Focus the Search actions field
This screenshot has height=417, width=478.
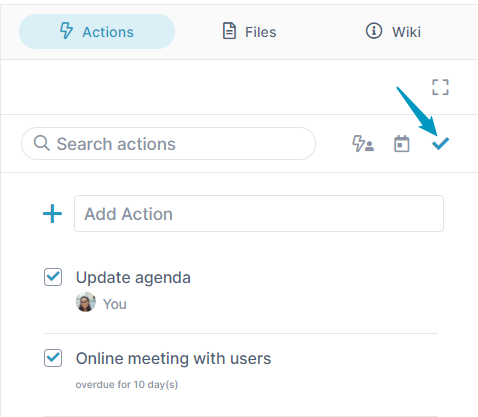click(168, 143)
